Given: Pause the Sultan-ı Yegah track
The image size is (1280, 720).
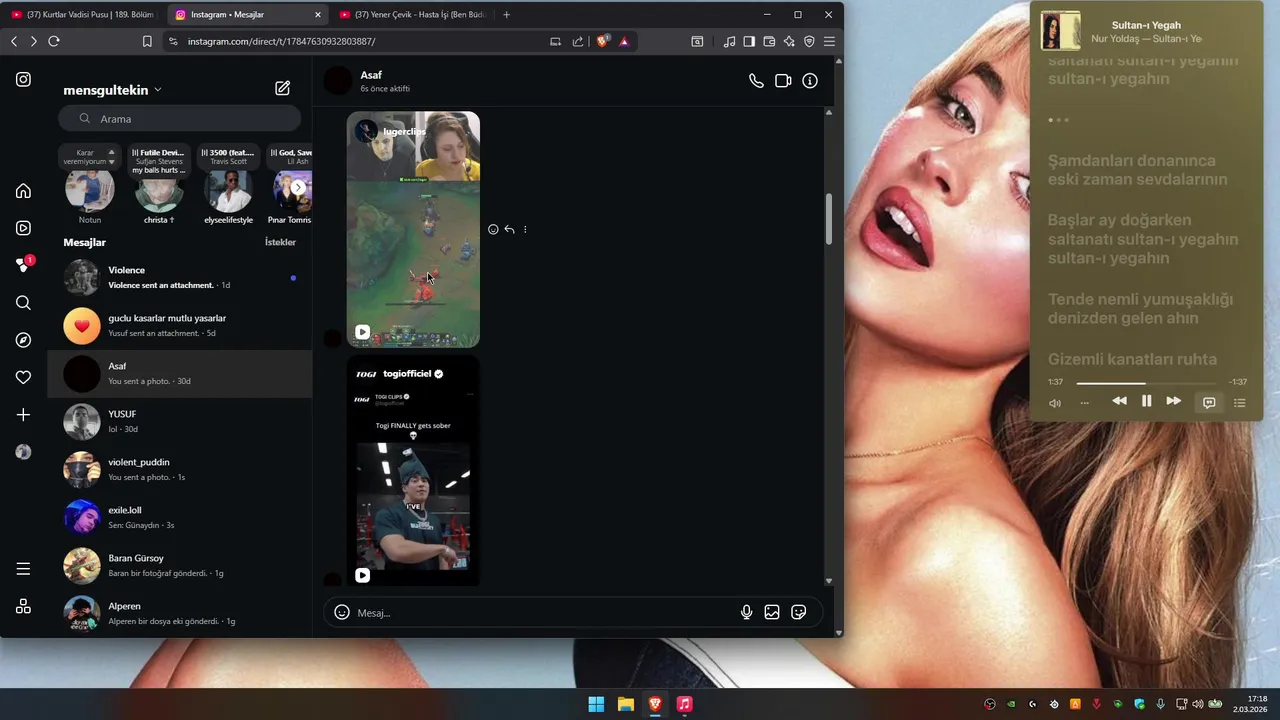Looking at the screenshot, I should tap(1146, 401).
